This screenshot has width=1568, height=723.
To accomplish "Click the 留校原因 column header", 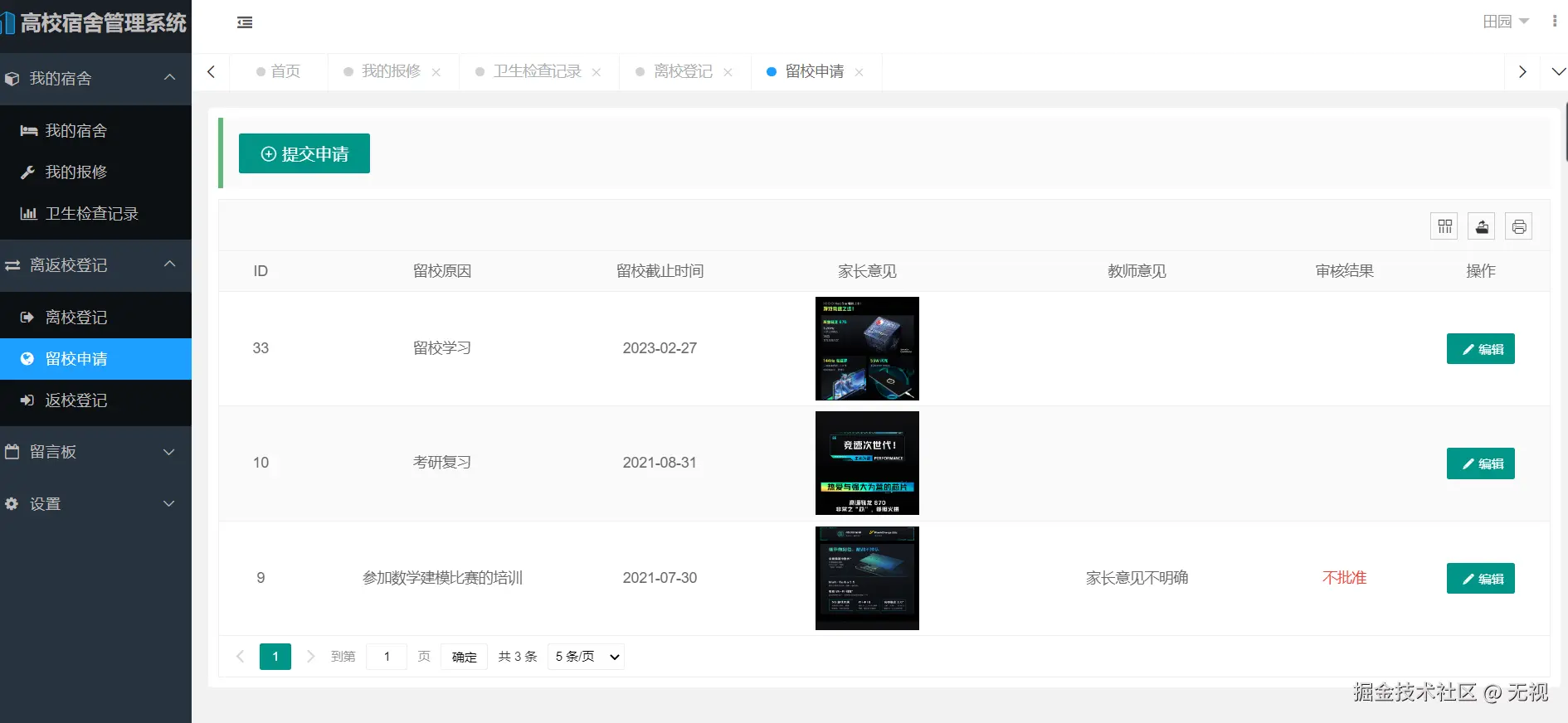I will [x=442, y=271].
